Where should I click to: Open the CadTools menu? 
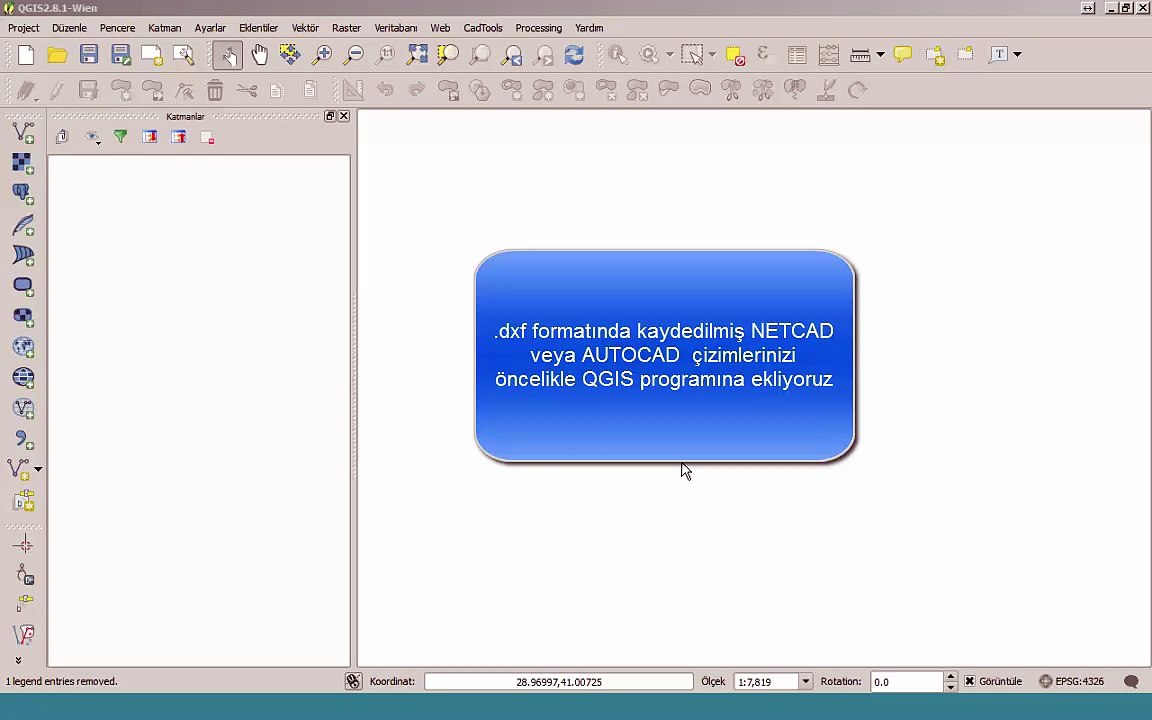(483, 28)
